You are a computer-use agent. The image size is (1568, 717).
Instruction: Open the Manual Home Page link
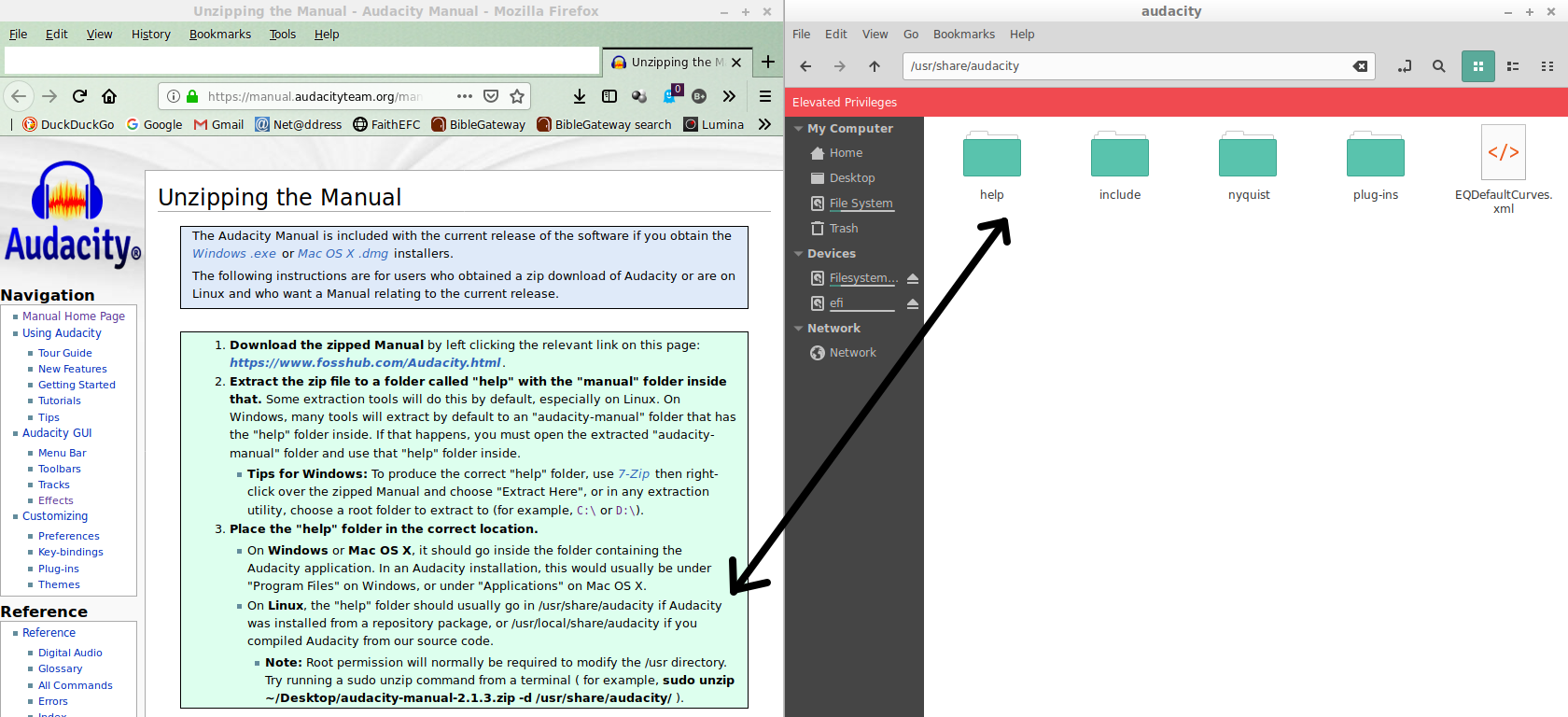pos(74,316)
